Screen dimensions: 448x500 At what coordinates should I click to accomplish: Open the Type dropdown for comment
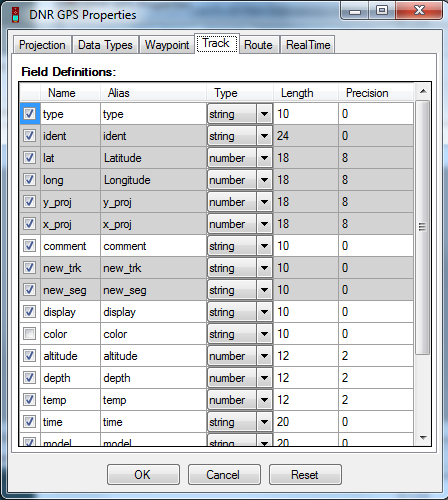pos(264,246)
